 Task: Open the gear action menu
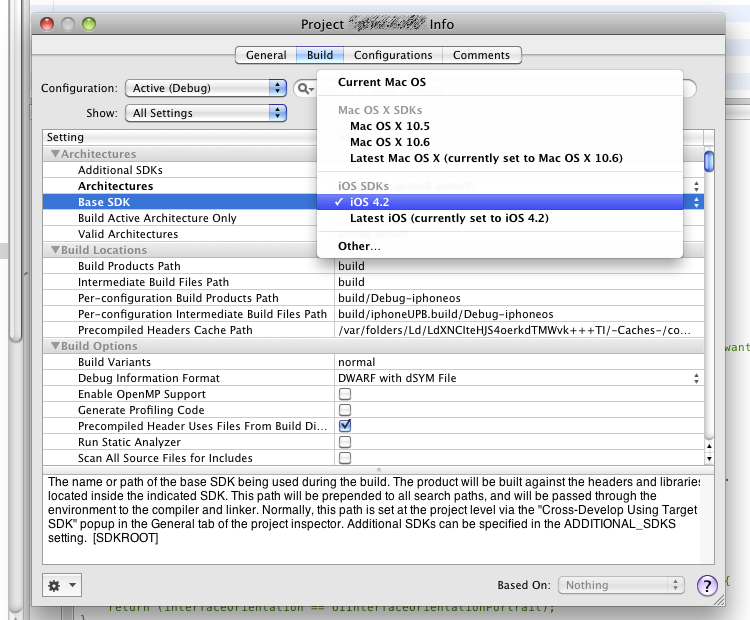click(x=62, y=585)
